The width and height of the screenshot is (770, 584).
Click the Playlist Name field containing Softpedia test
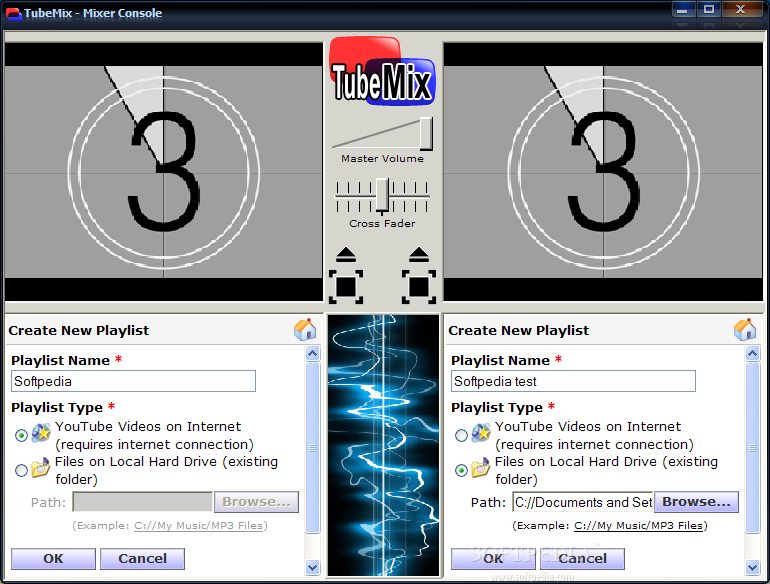[x=573, y=381]
